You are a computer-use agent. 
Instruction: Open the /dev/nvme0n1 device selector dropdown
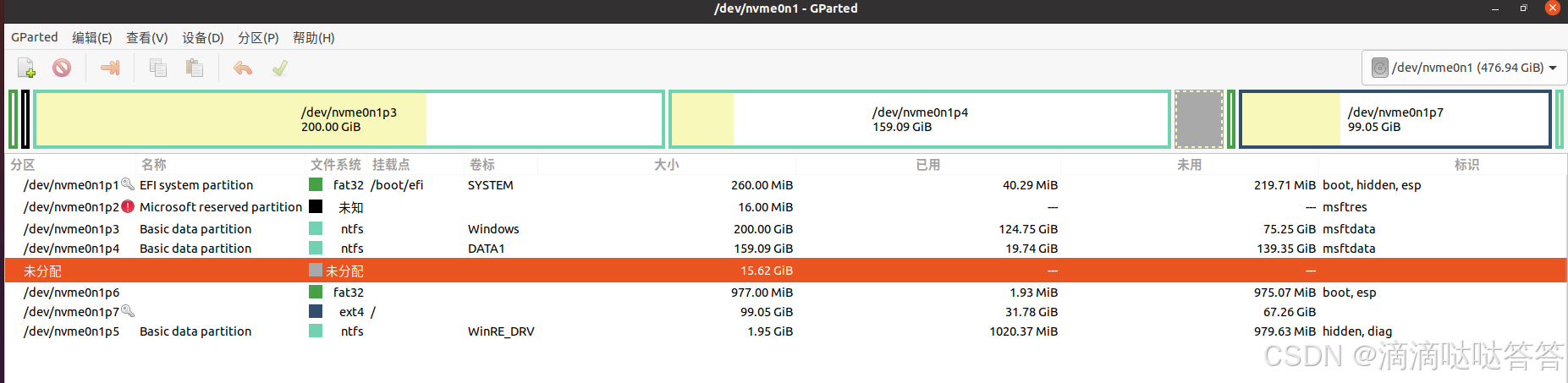[1464, 68]
